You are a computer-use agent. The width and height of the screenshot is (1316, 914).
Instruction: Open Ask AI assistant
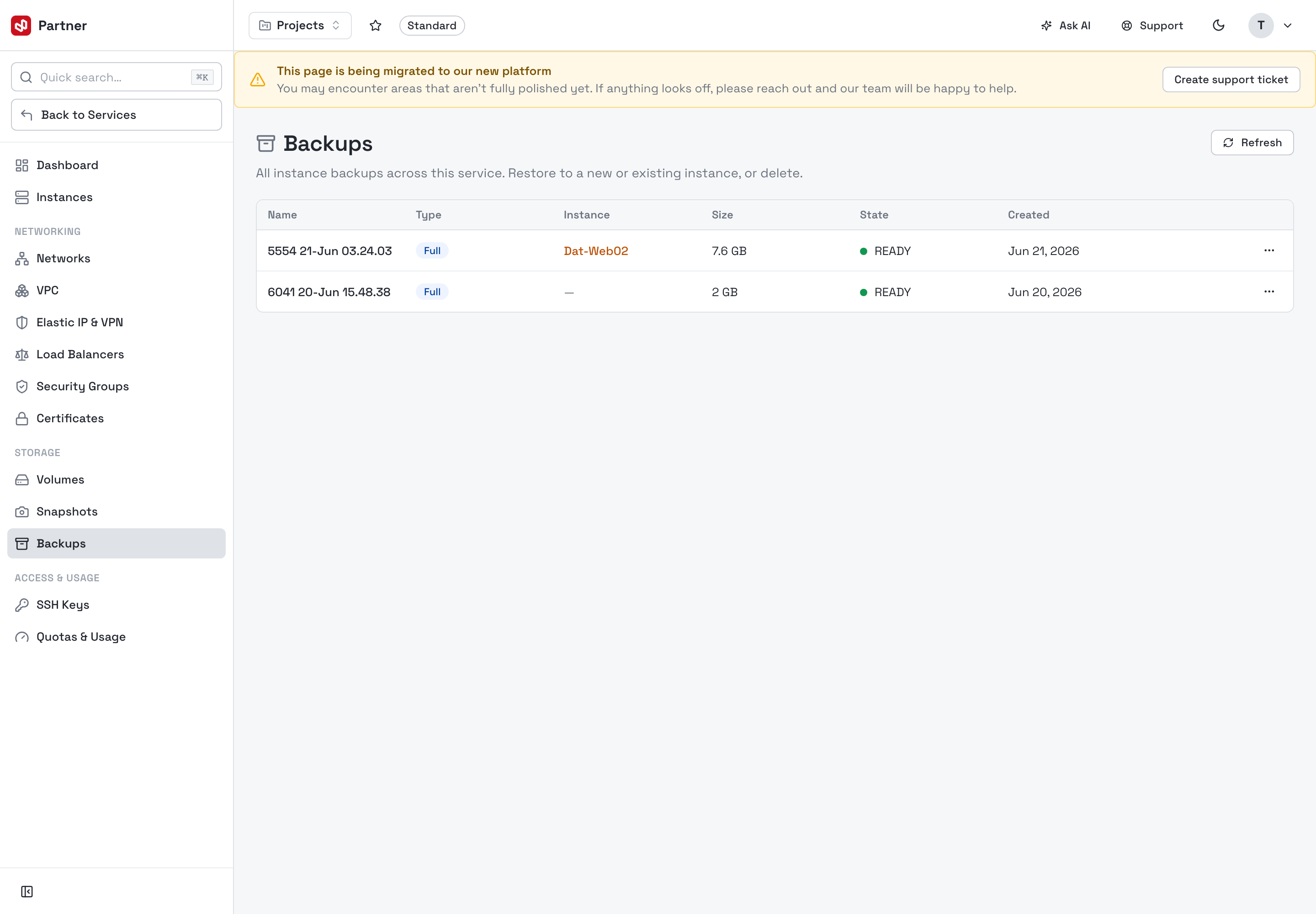(x=1066, y=26)
